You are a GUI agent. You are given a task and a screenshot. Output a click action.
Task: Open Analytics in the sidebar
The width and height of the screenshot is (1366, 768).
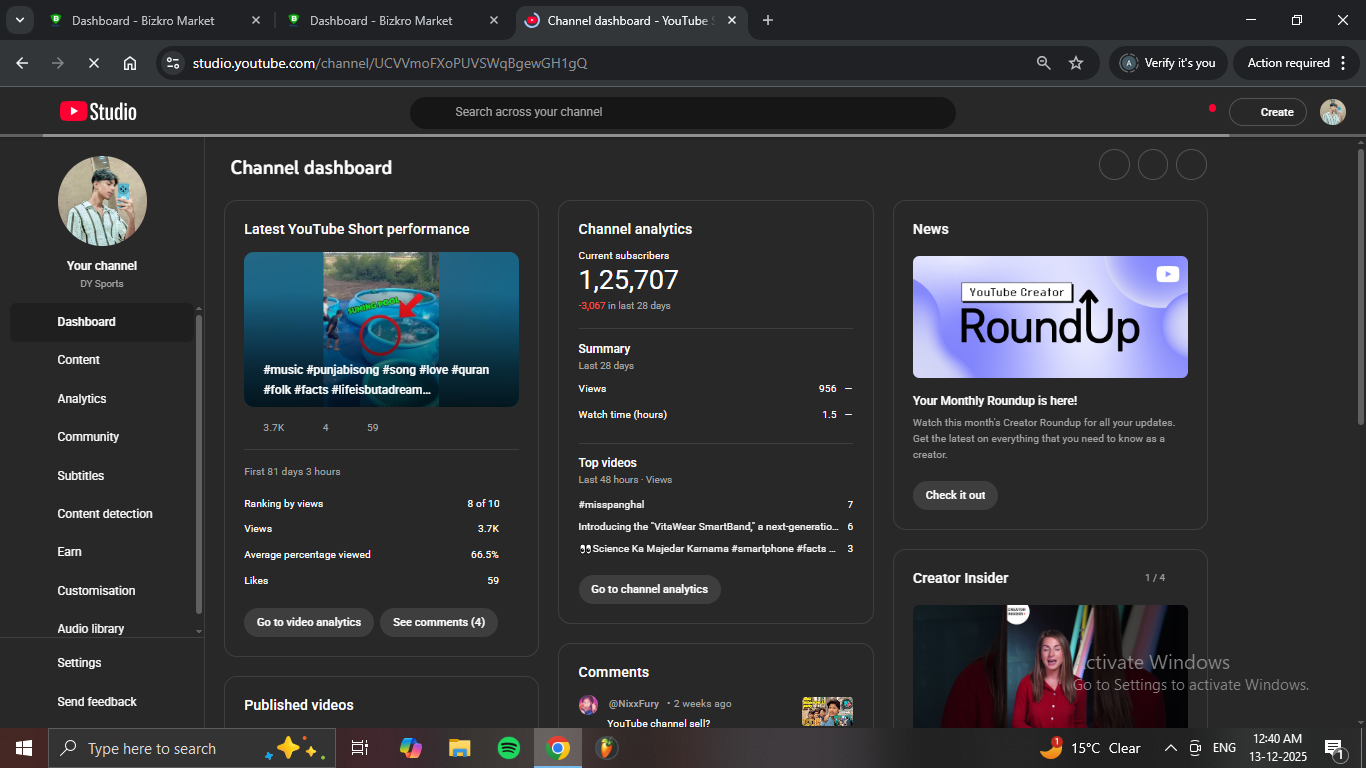point(82,399)
